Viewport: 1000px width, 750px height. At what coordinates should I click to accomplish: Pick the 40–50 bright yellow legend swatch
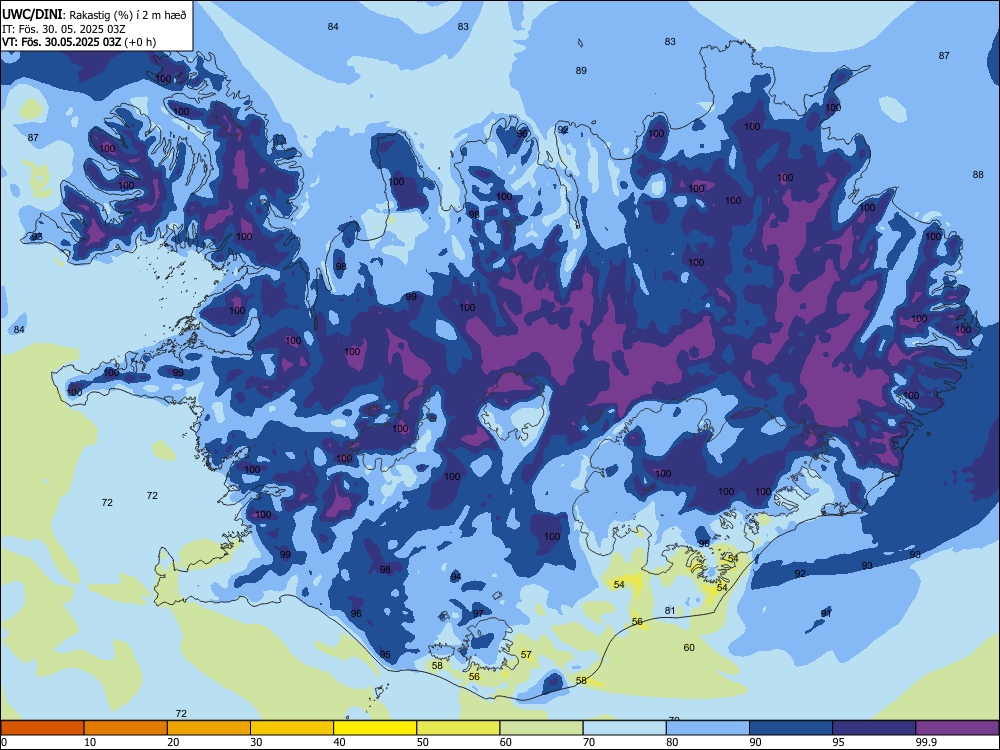click(375, 728)
